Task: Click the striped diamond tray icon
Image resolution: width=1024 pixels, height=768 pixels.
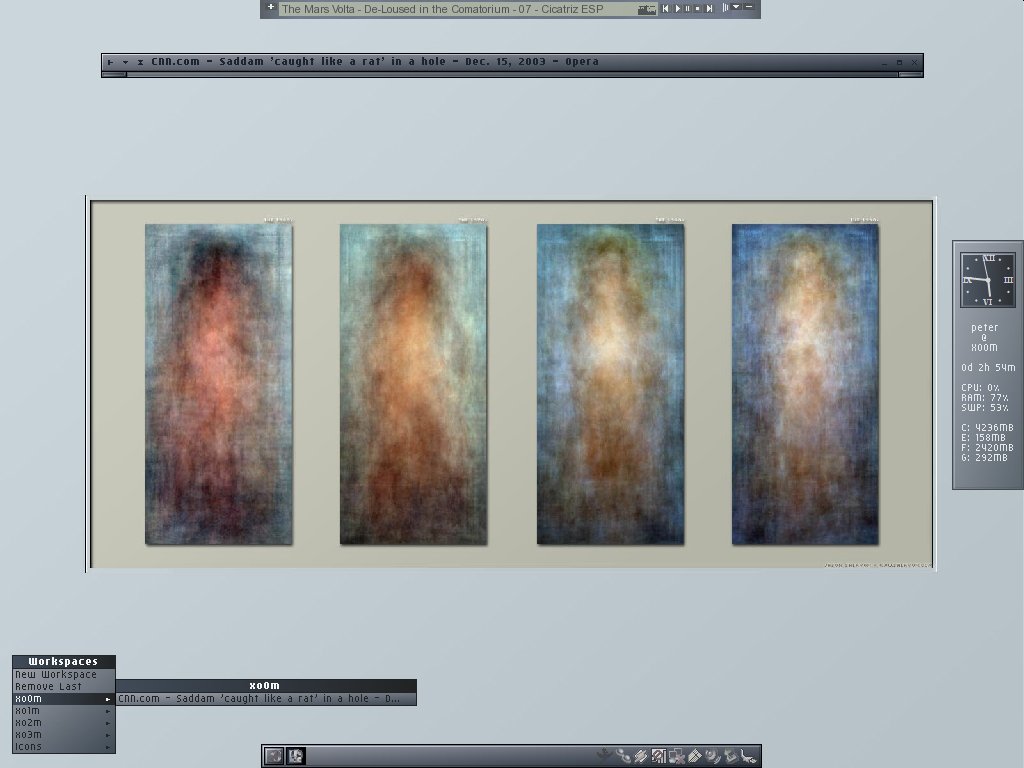Action: (695, 756)
